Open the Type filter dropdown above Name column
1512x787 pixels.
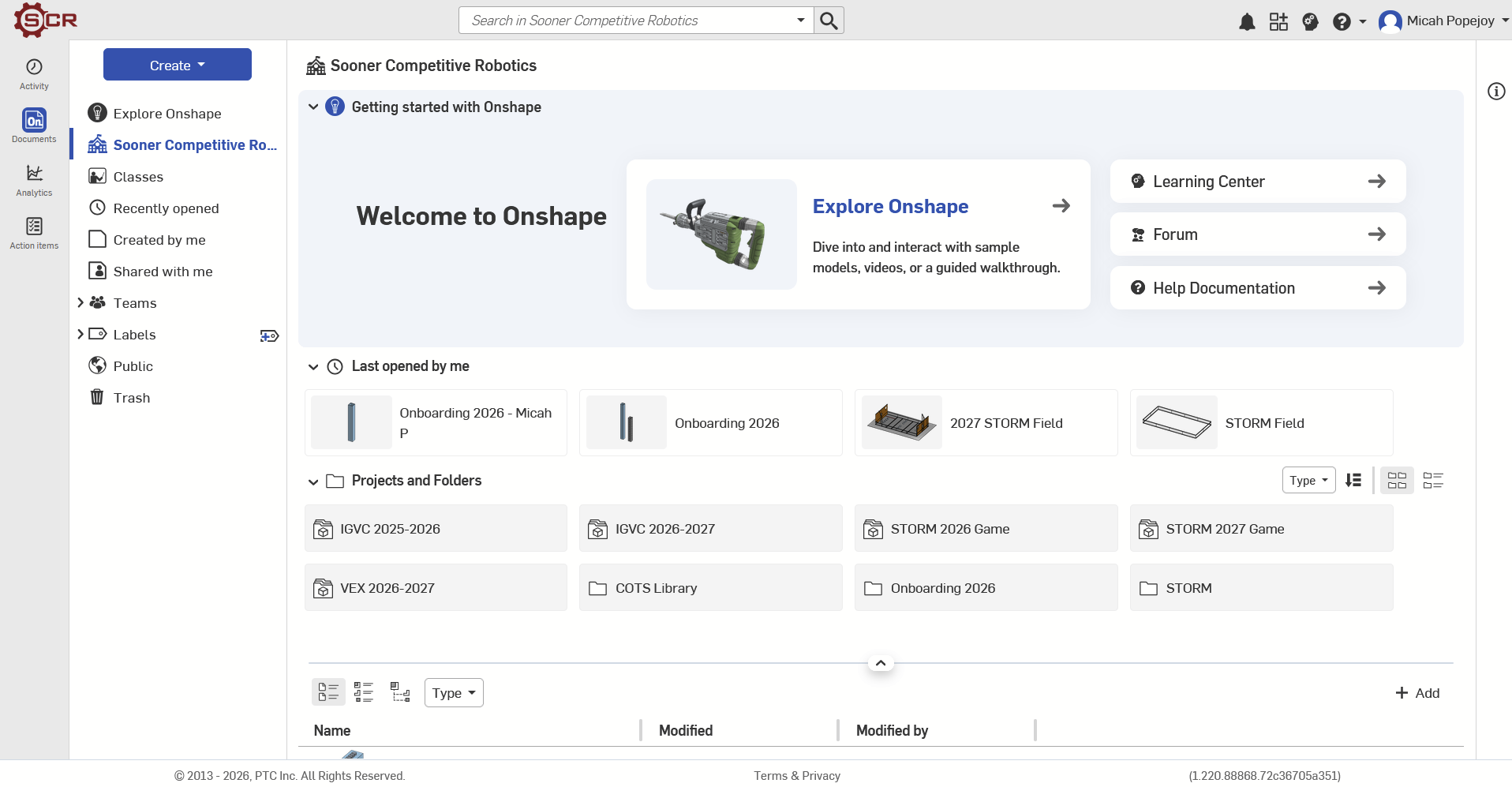click(x=454, y=693)
